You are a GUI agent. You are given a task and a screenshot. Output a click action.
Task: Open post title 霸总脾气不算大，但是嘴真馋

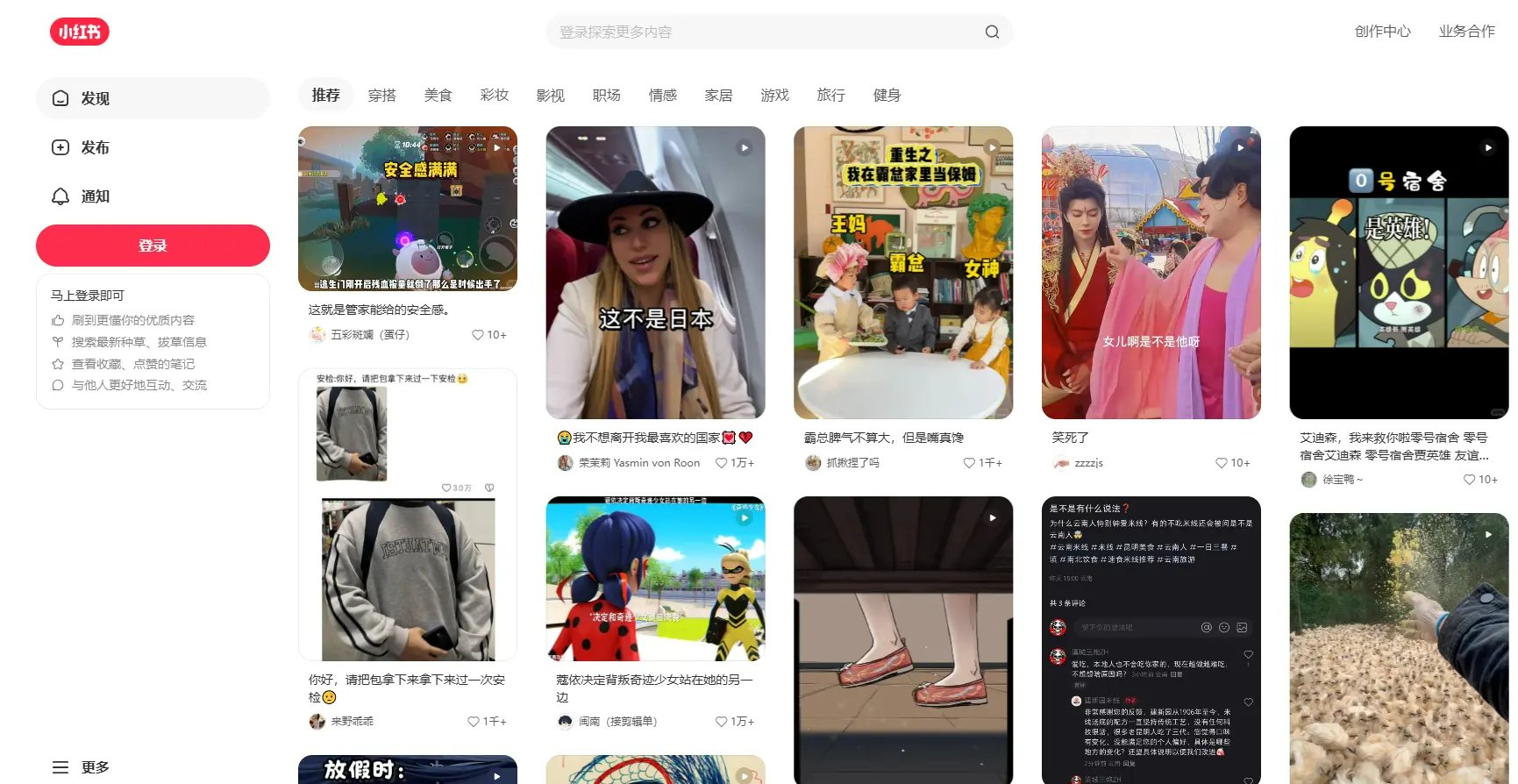point(883,438)
